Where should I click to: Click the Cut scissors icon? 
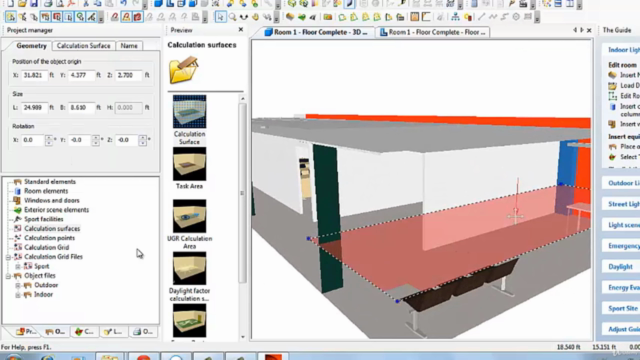86,4
